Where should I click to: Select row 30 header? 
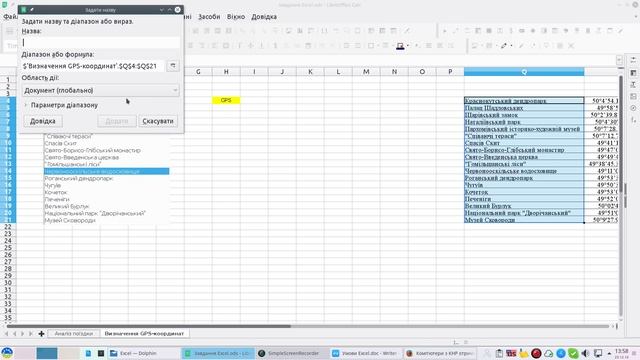tap(8, 283)
